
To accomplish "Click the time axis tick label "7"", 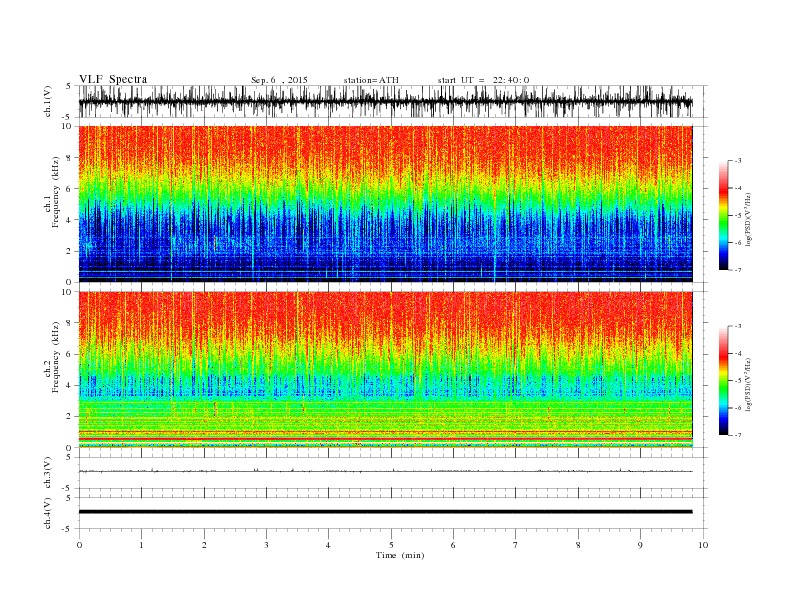I will click(516, 545).
